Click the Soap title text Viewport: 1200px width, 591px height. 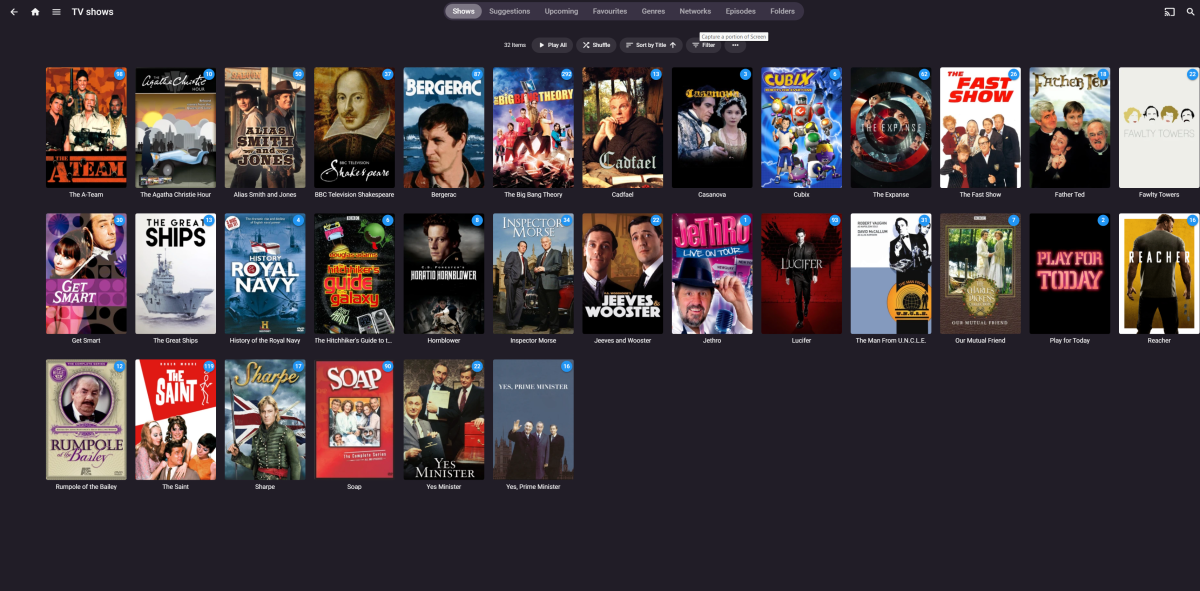354,487
